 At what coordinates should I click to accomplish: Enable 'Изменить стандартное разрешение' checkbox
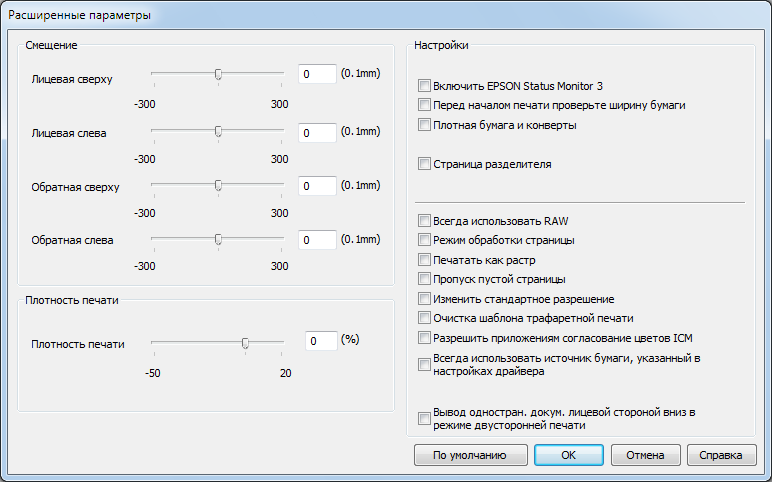point(425,299)
